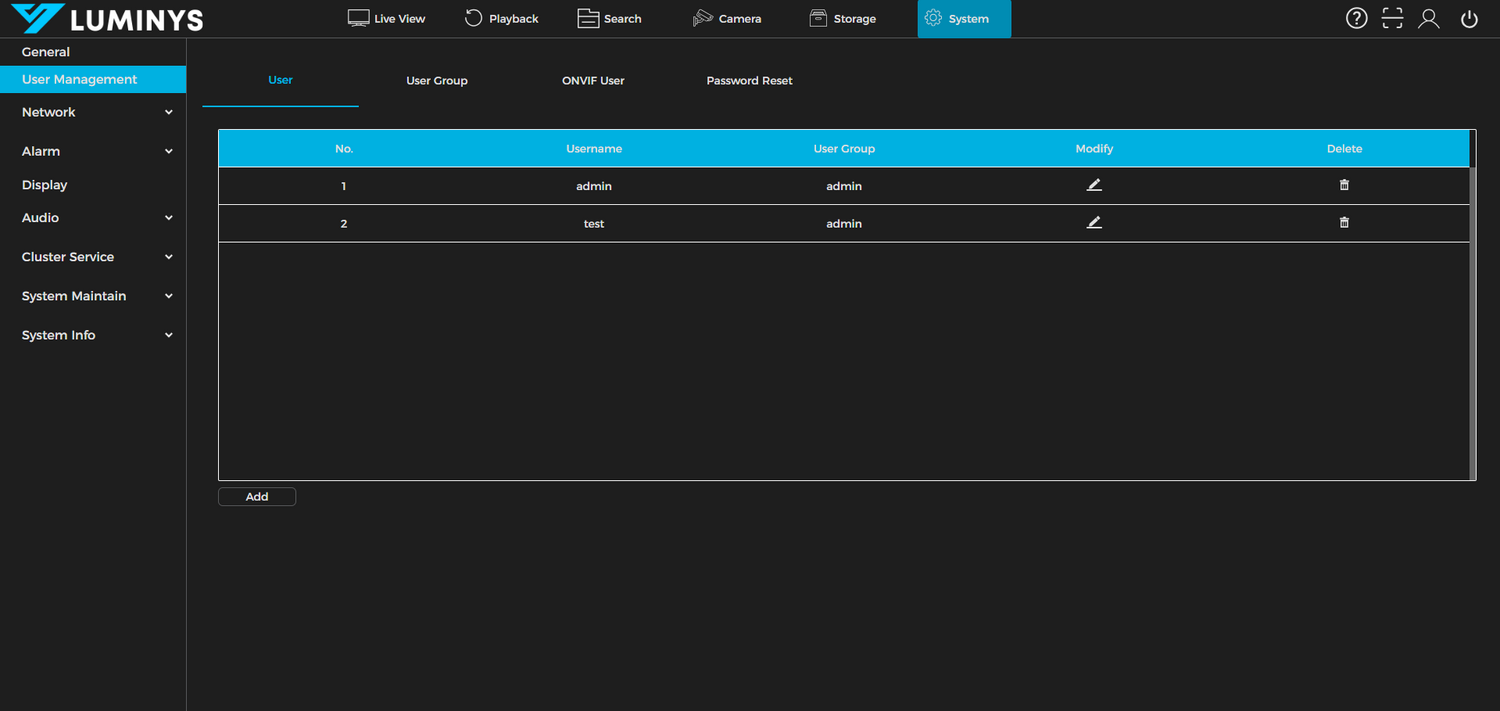Click the power/logout icon in the top corner
Viewport: 1500px width, 711px height.
[x=1468, y=18]
